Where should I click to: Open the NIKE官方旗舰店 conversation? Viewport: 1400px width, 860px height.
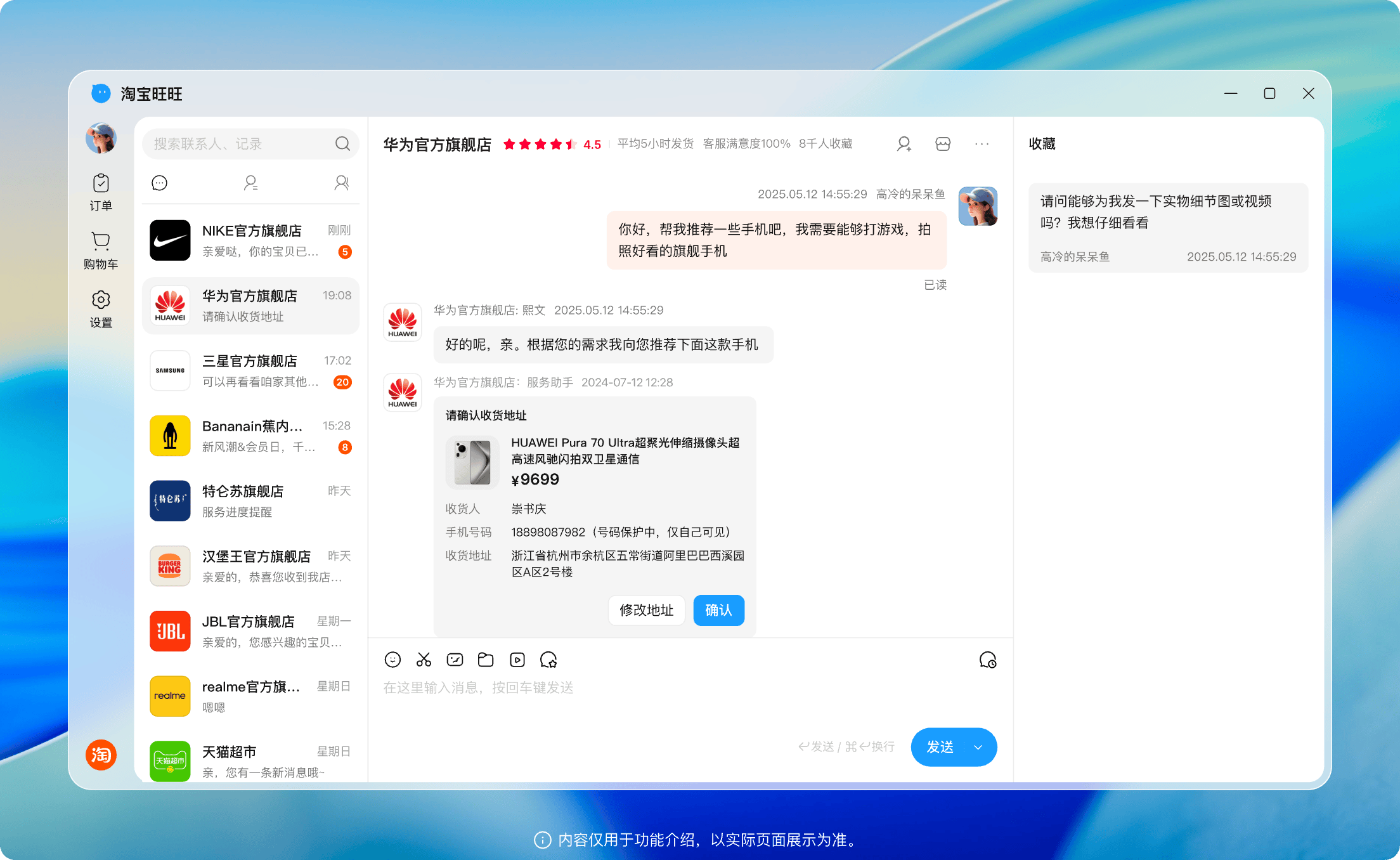pos(250,240)
